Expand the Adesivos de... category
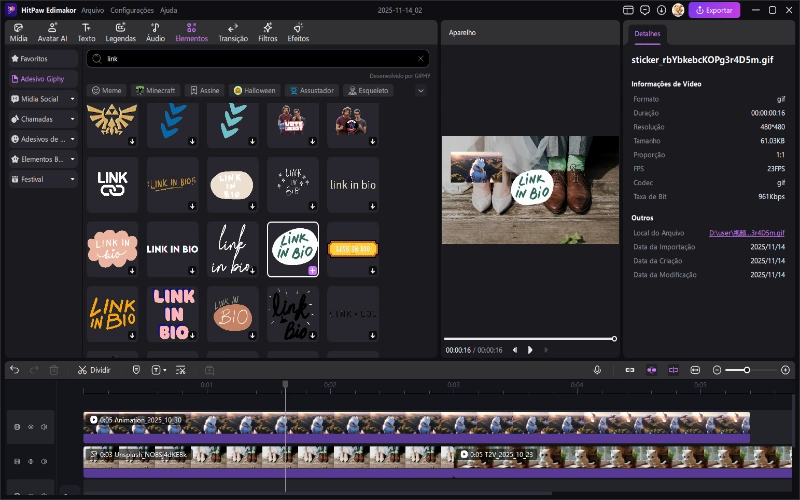The width and height of the screenshot is (800, 500). (72, 139)
